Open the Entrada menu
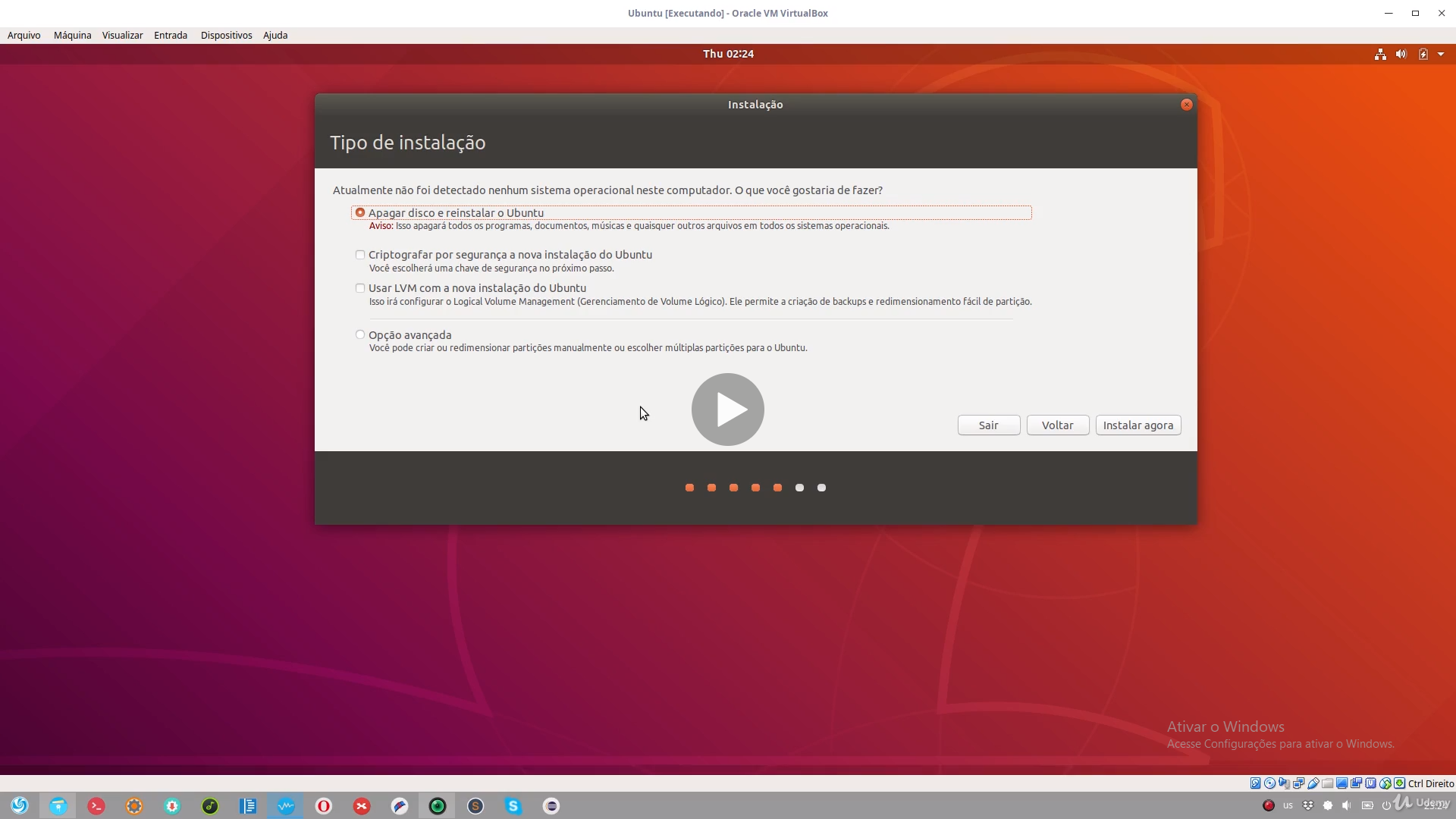 click(171, 35)
